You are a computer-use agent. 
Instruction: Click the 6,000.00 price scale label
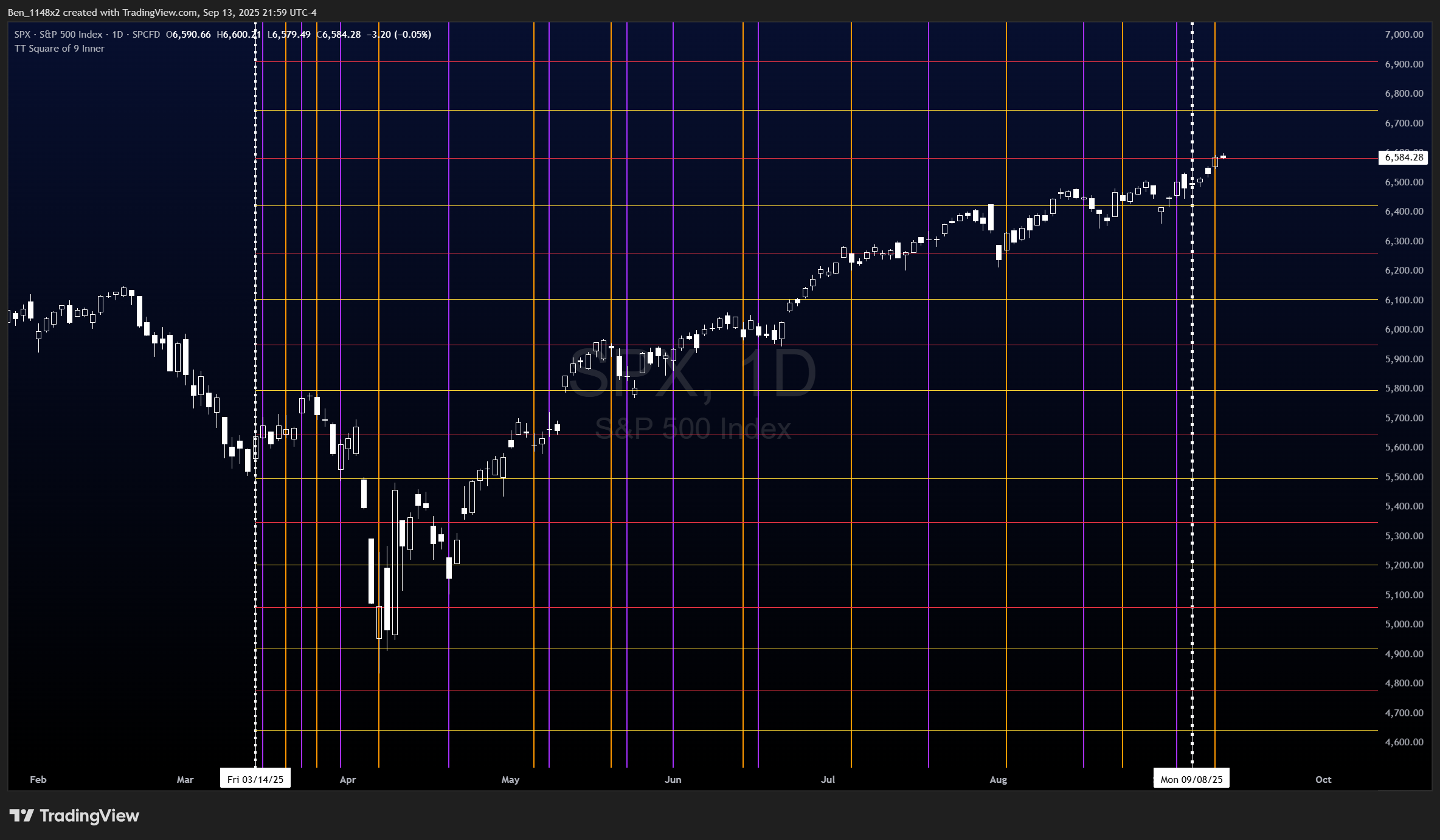[1404, 329]
